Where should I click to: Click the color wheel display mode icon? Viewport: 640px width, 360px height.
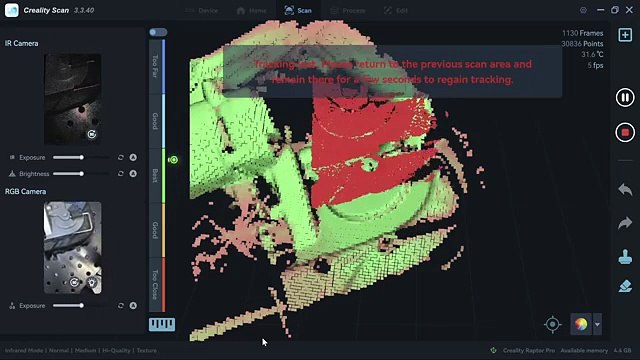pyautogui.click(x=581, y=324)
